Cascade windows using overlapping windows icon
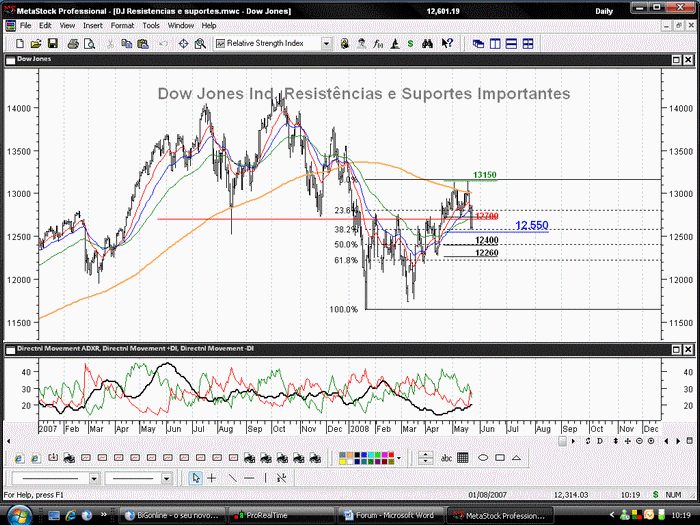This screenshot has width=700, height=525. [x=479, y=44]
